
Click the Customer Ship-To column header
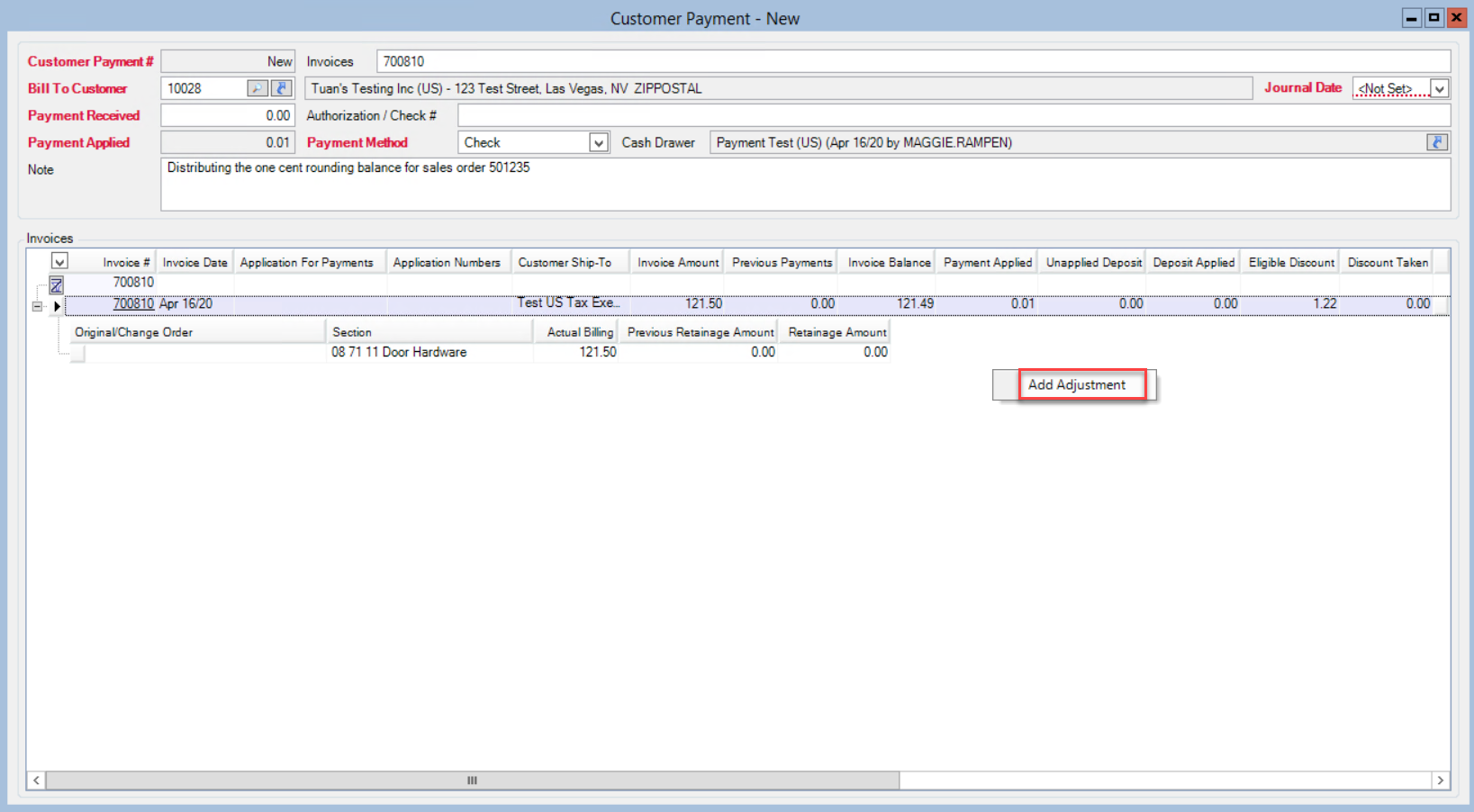click(569, 262)
